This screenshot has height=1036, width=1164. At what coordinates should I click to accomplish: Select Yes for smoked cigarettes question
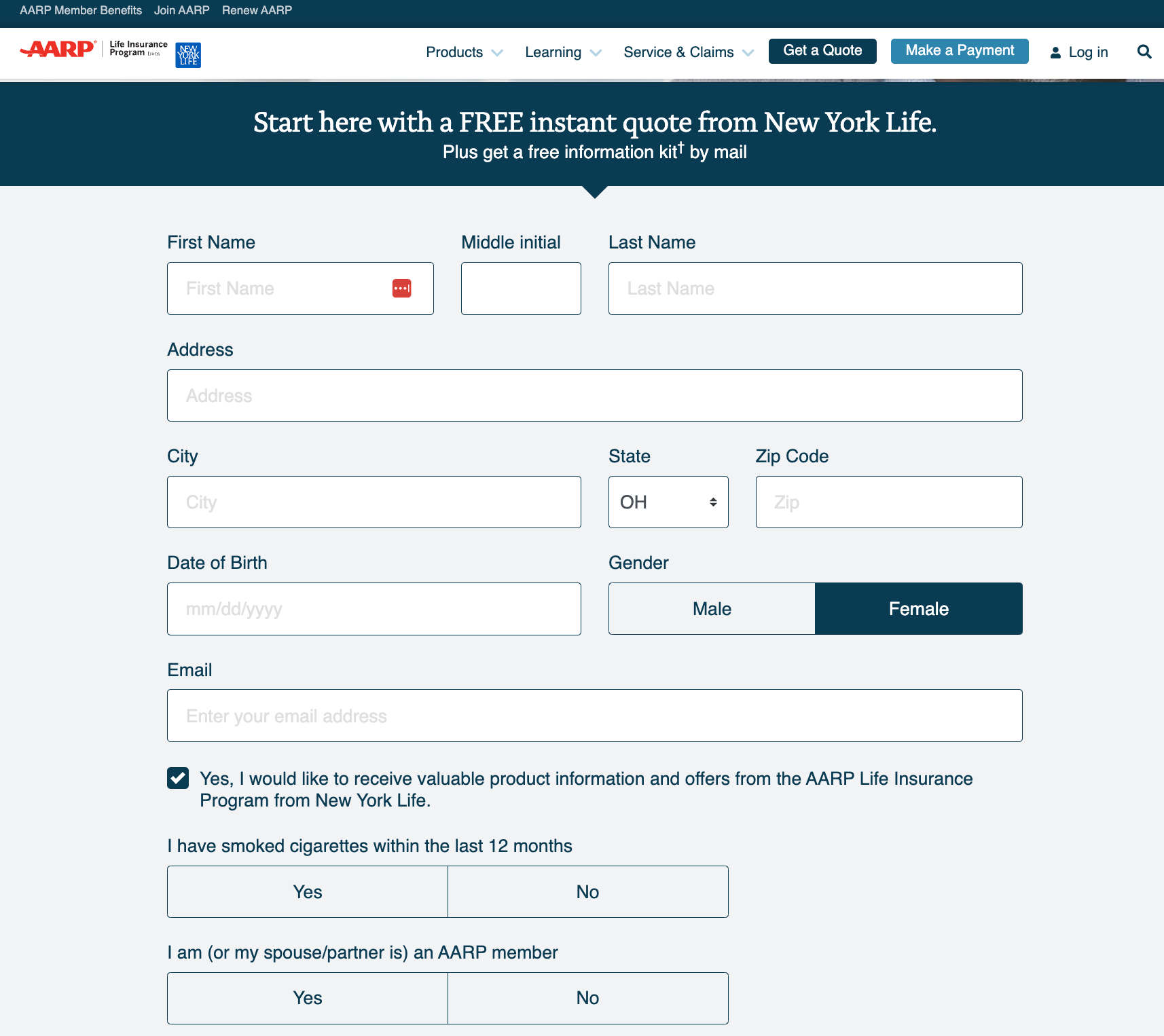coord(308,892)
